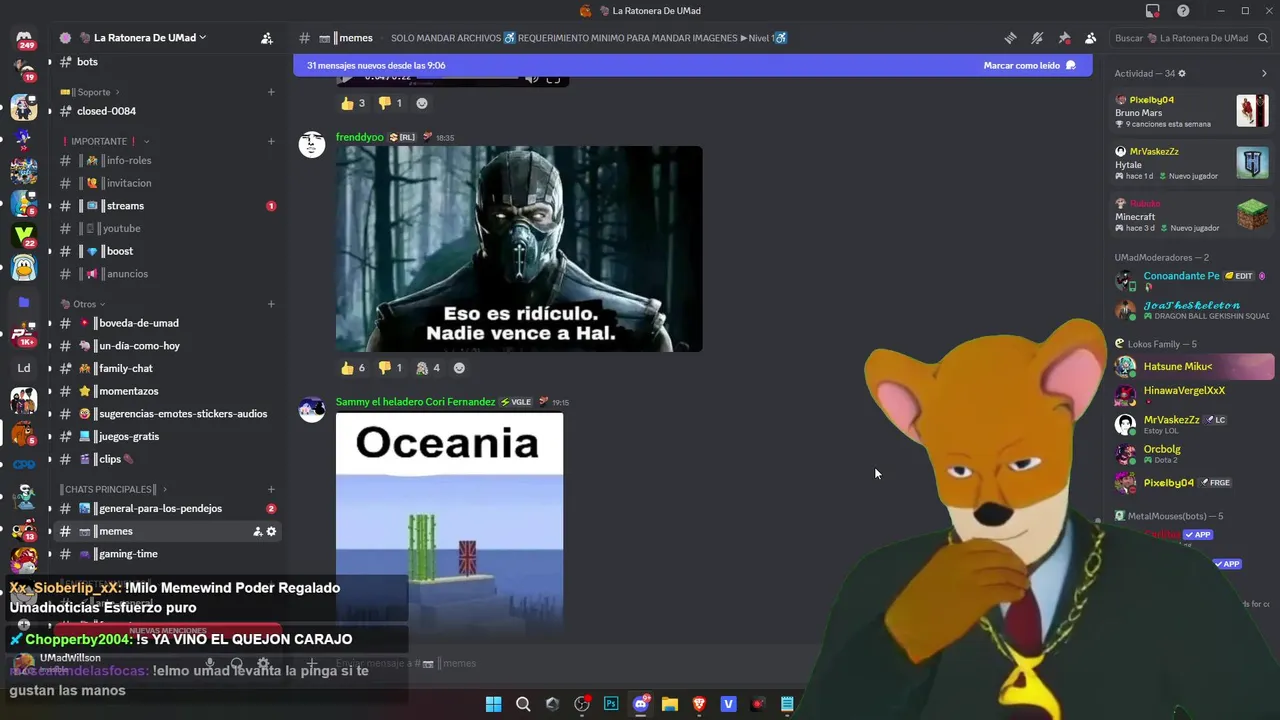Collapse the IMPORTANTE category
The height and width of the screenshot is (720, 1280).
click(x=105, y=141)
